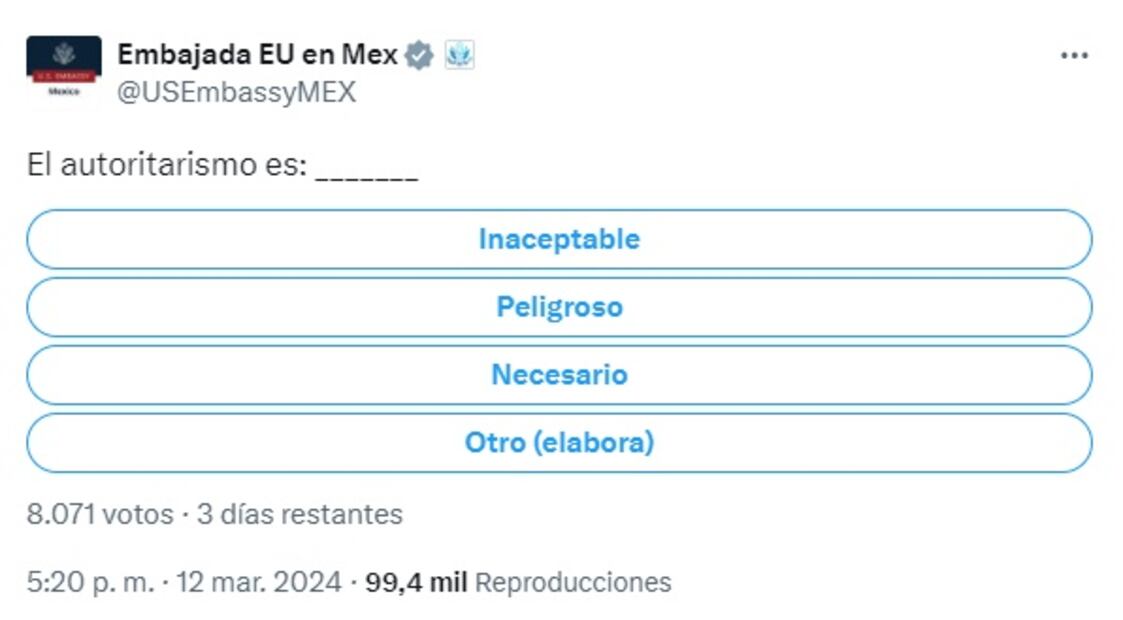This screenshot has width=1123, height=620.
Task: Pick the Otro (elabora) poll option
Action: coord(558,442)
